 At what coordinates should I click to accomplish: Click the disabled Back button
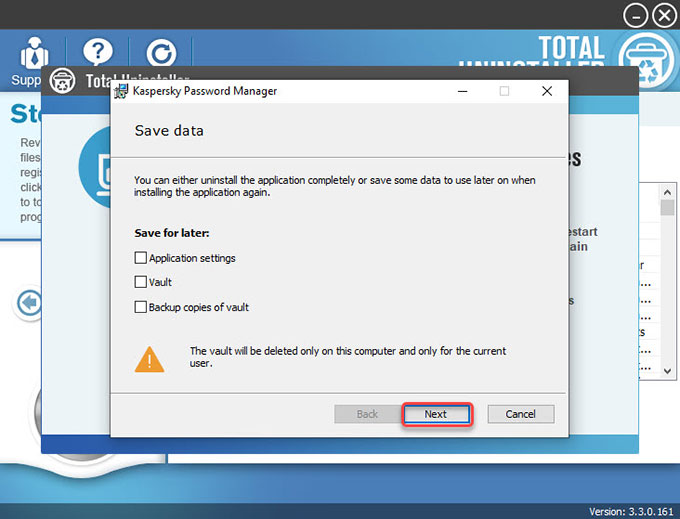[367, 414]
